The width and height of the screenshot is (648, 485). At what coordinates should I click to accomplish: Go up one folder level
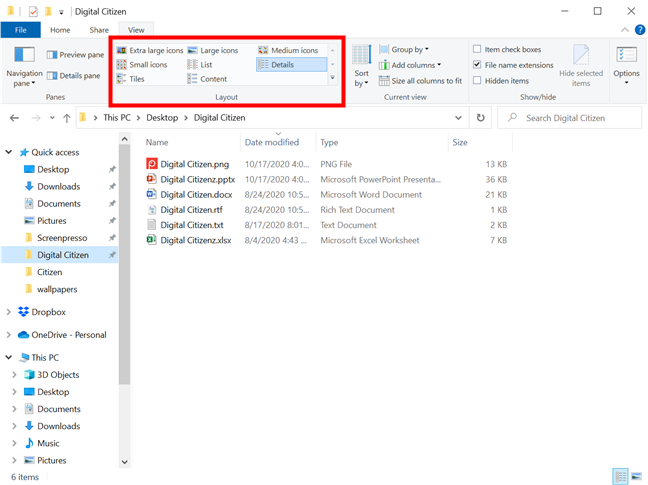(x=67, y=118)
